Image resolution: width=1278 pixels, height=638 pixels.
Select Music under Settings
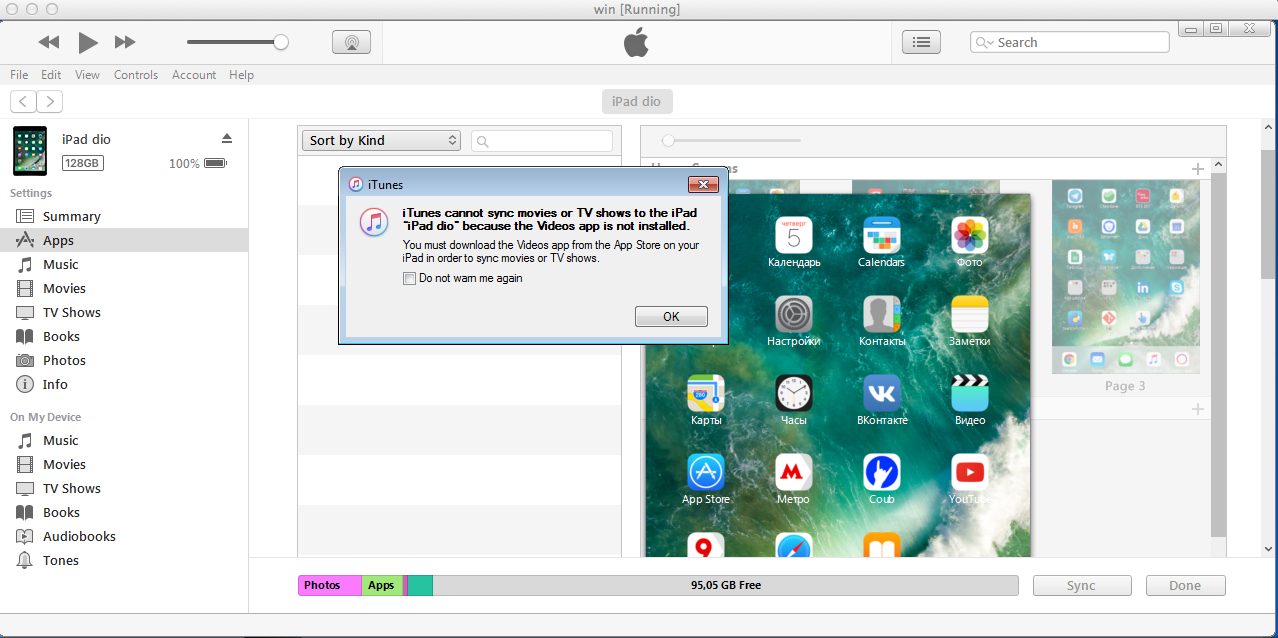click(124, 264)
